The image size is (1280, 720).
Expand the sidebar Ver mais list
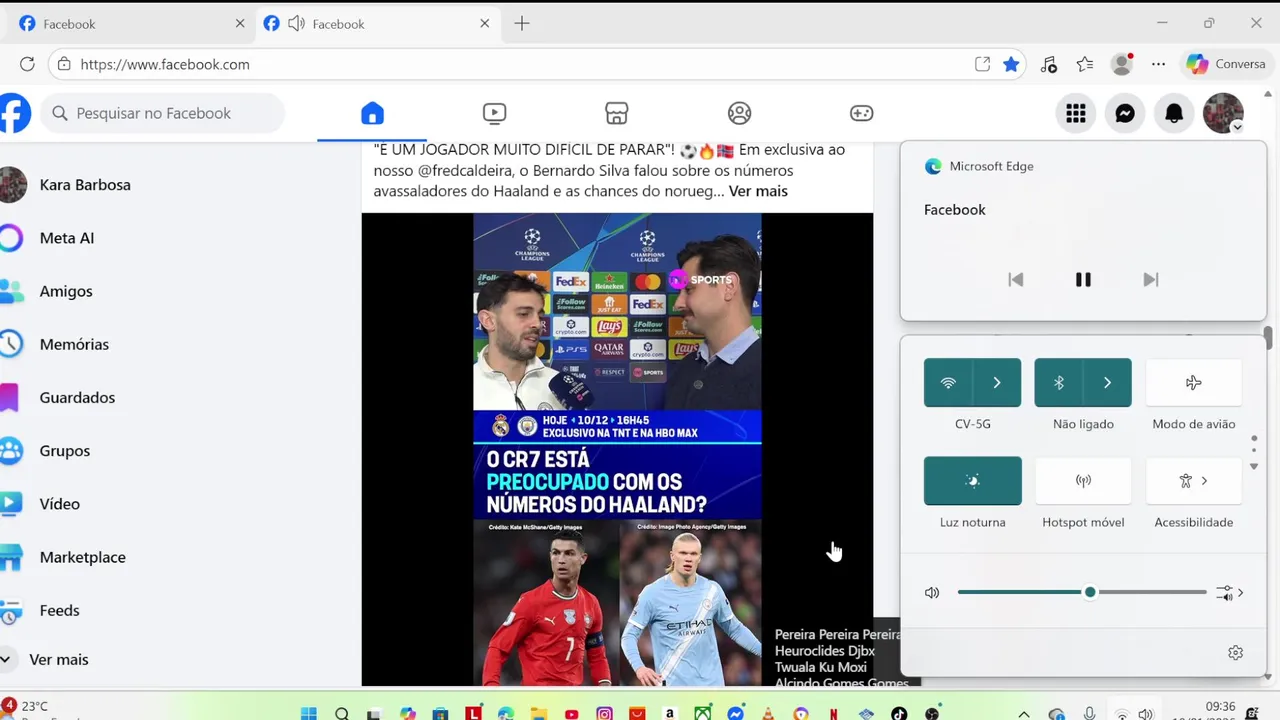[58, 659]
